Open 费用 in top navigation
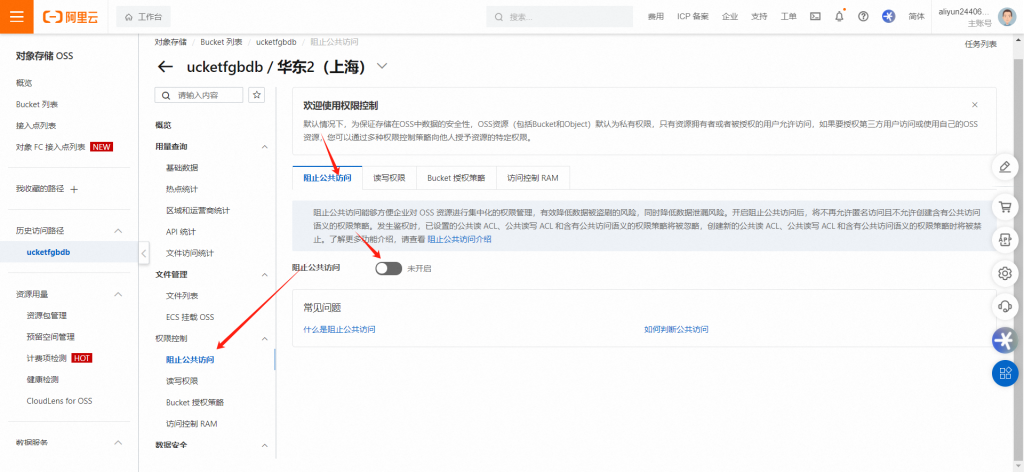Screen dimensions: 1024x472 point(656,17)
